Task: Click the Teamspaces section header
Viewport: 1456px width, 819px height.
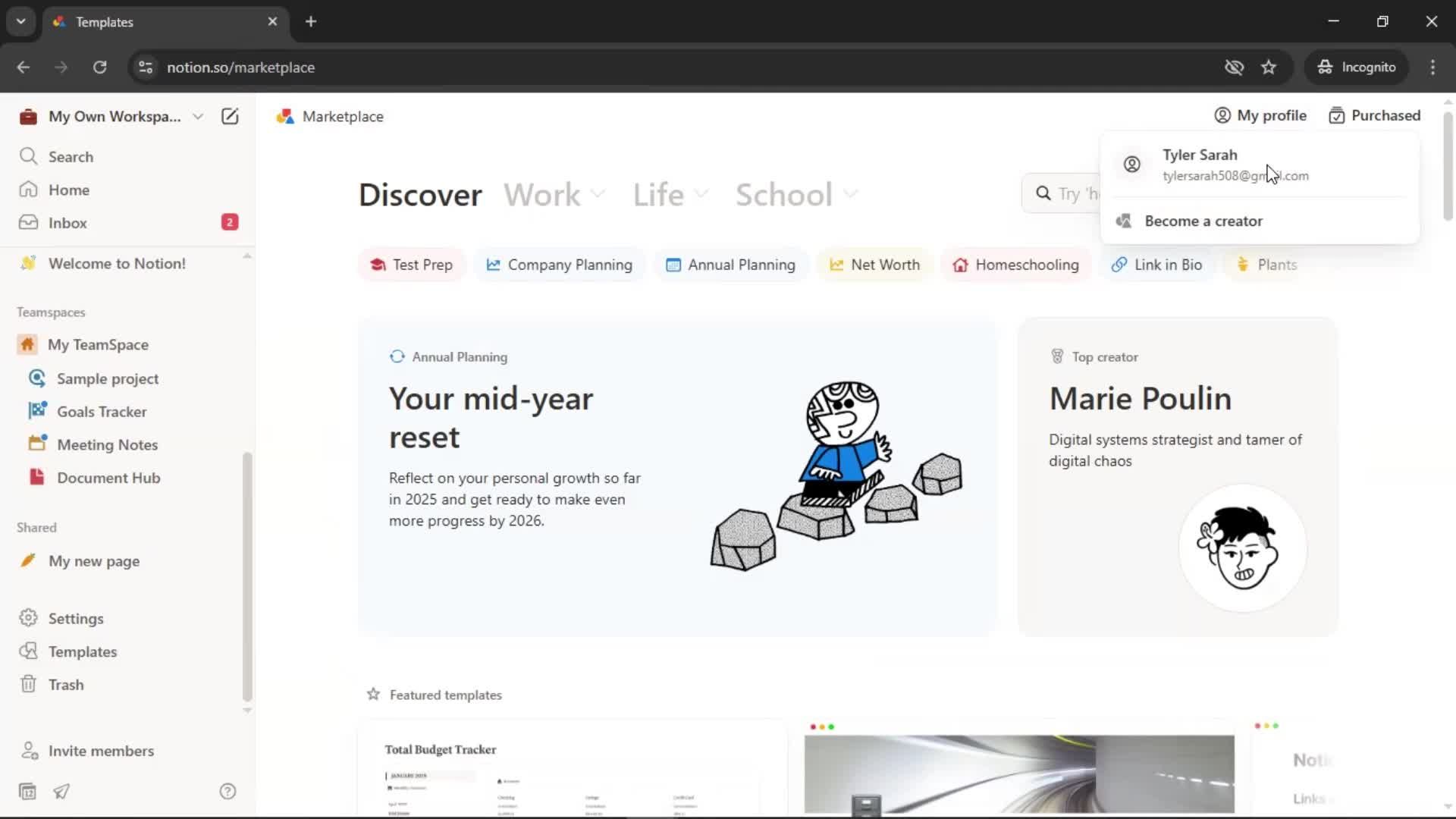Action: [51, 312]
